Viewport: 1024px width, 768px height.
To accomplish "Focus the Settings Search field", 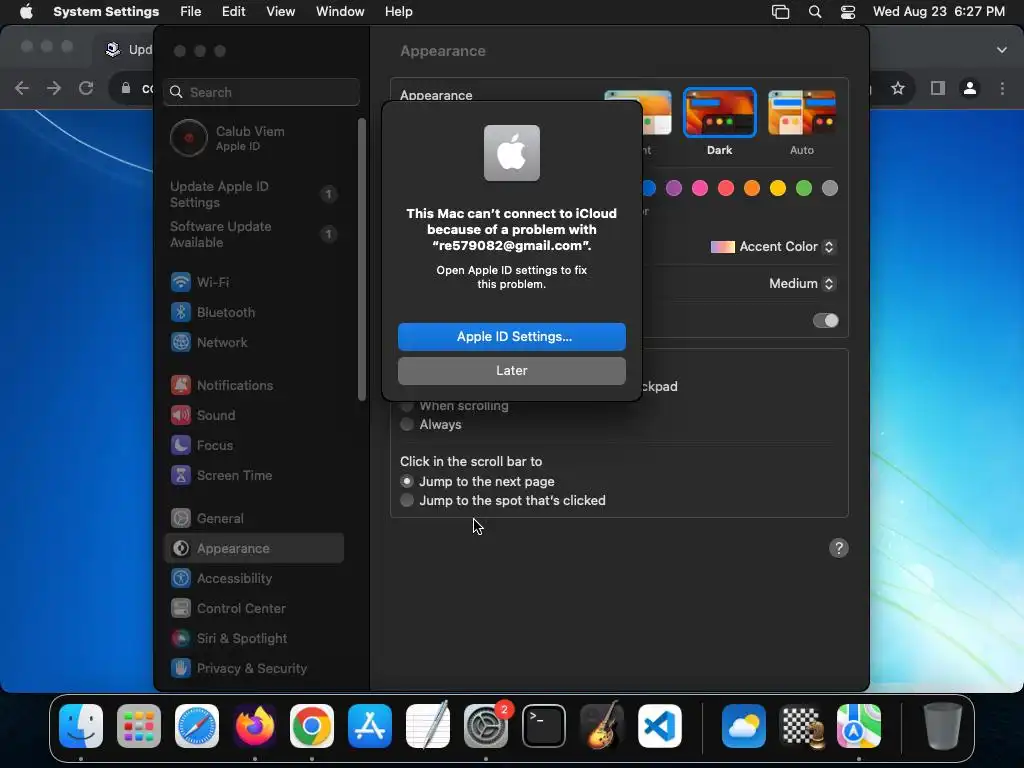I will (x=261, y=92).
